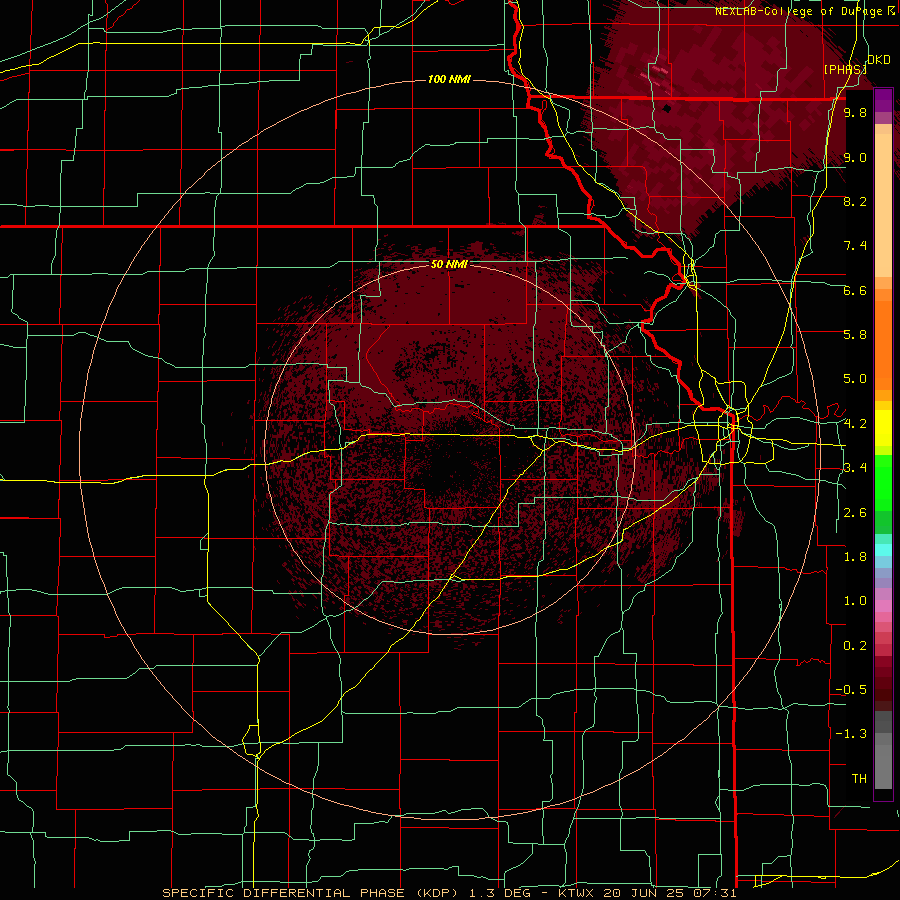Click the 5.8 scale value
The image size is (900, 900).
pos(855,335)
